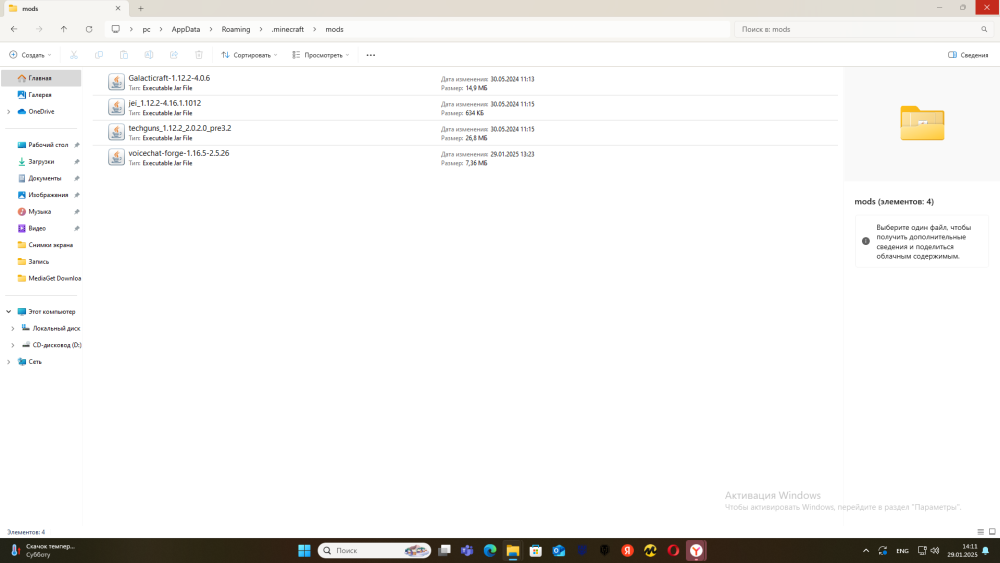
Task: Click the Share icon in toolbar
Action: (173, 55)
